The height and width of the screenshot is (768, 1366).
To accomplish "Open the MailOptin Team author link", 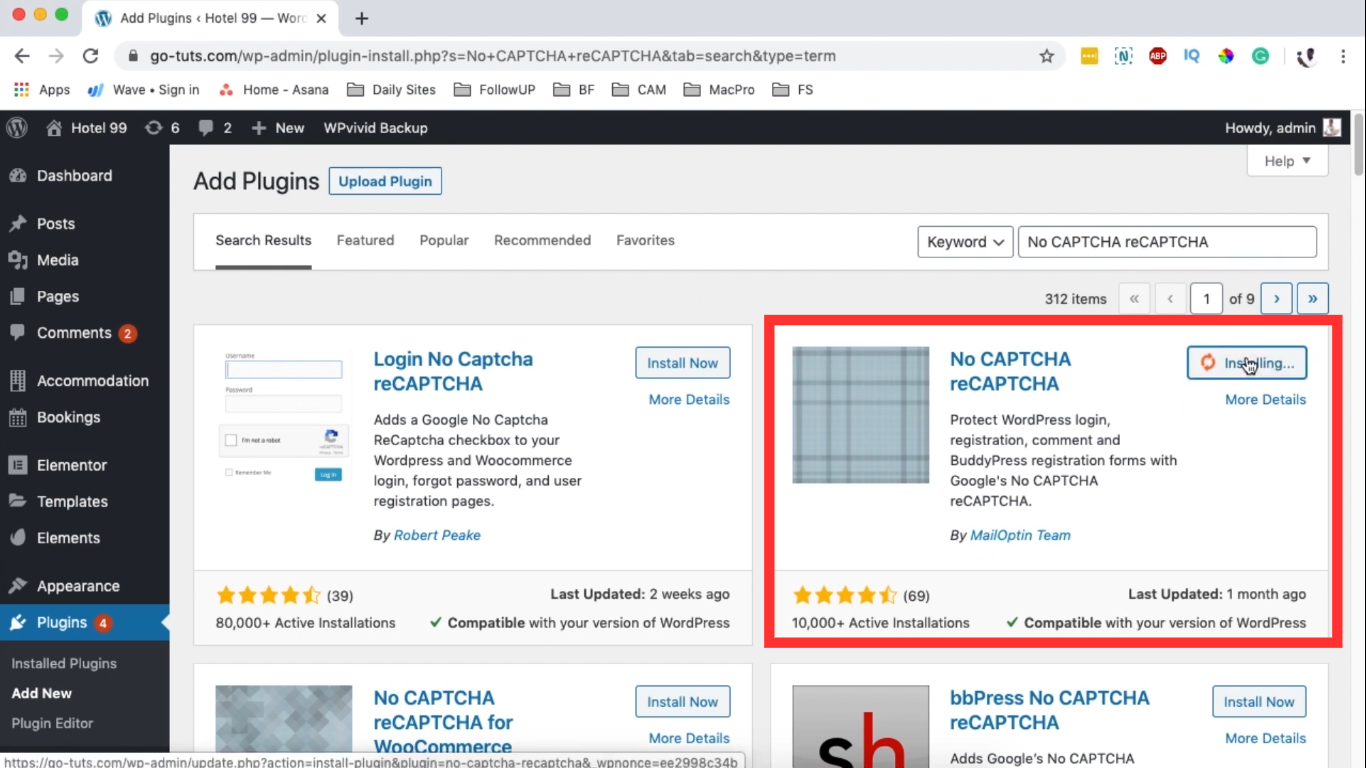I will [x=1020, y=535].
